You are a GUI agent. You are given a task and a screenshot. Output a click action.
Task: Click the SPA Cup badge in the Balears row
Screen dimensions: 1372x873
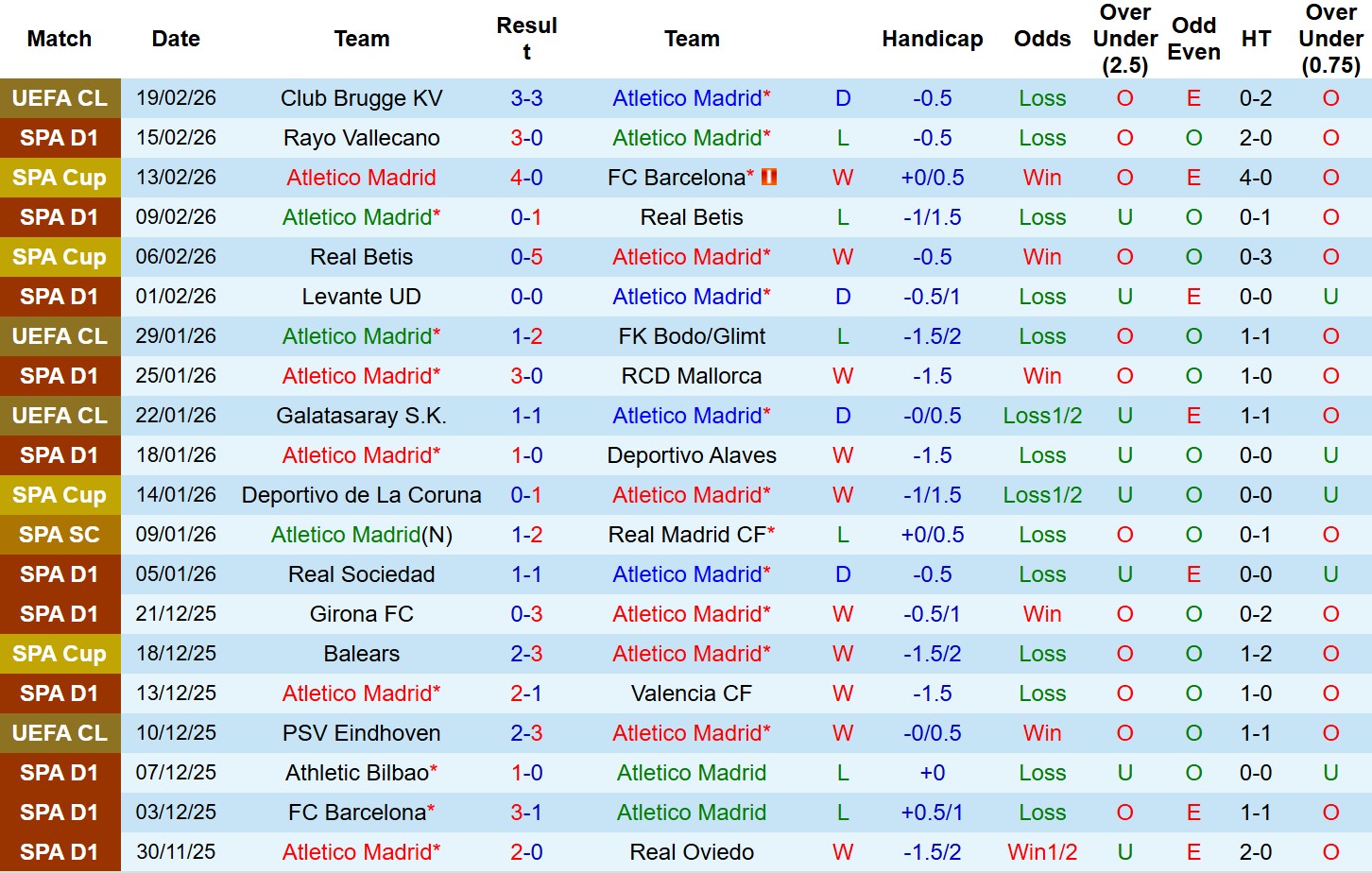pos(60,654)
